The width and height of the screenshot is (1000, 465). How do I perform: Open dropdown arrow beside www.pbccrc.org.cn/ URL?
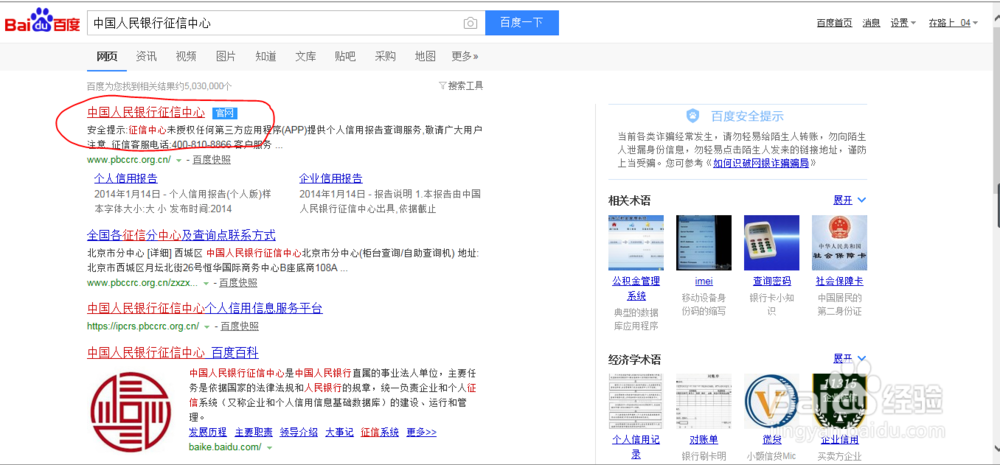(x=179, y=159)
